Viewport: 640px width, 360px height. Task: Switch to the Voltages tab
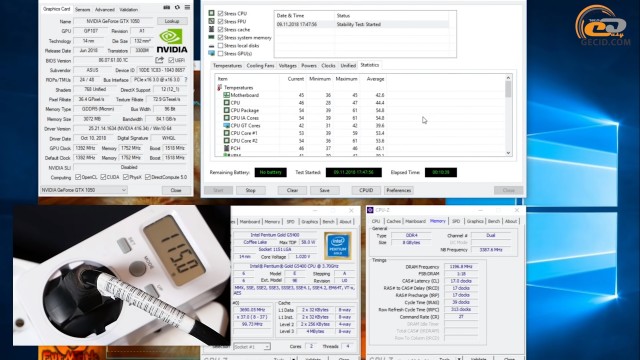(x=288, y=66)
